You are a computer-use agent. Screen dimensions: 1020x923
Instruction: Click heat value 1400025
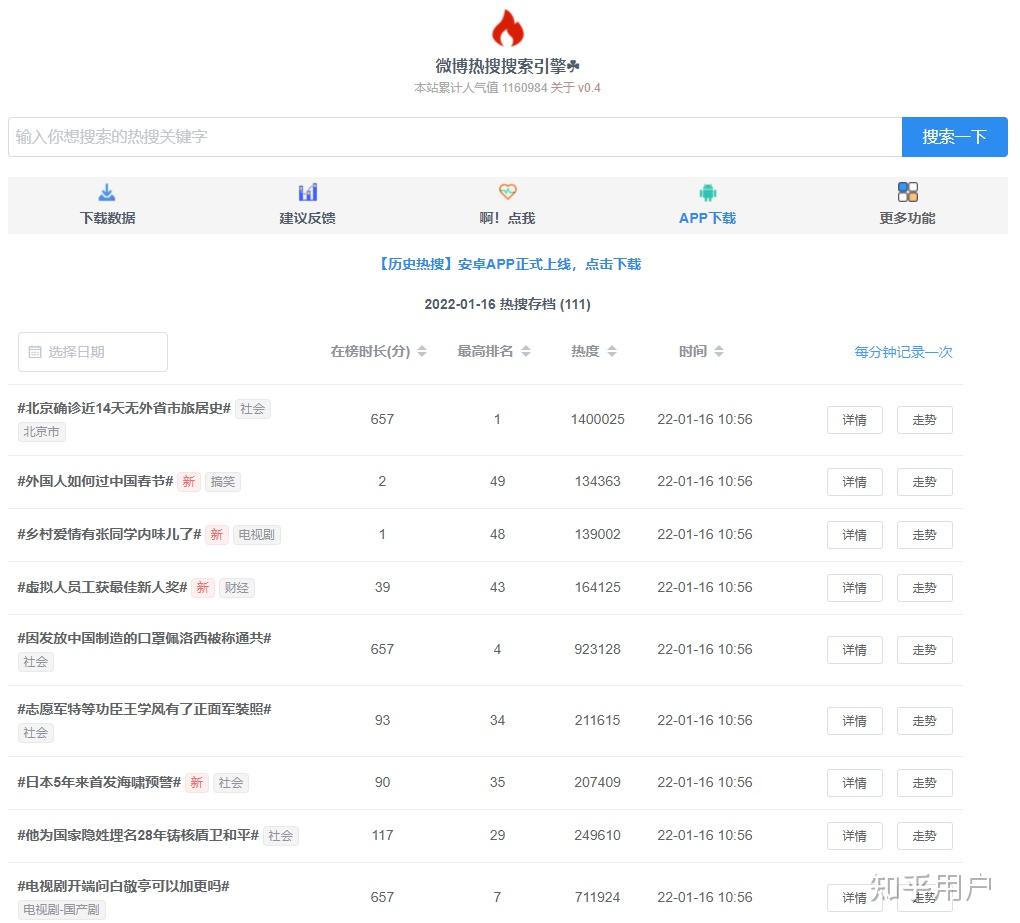pyautogui.click(x=597, y=420)
